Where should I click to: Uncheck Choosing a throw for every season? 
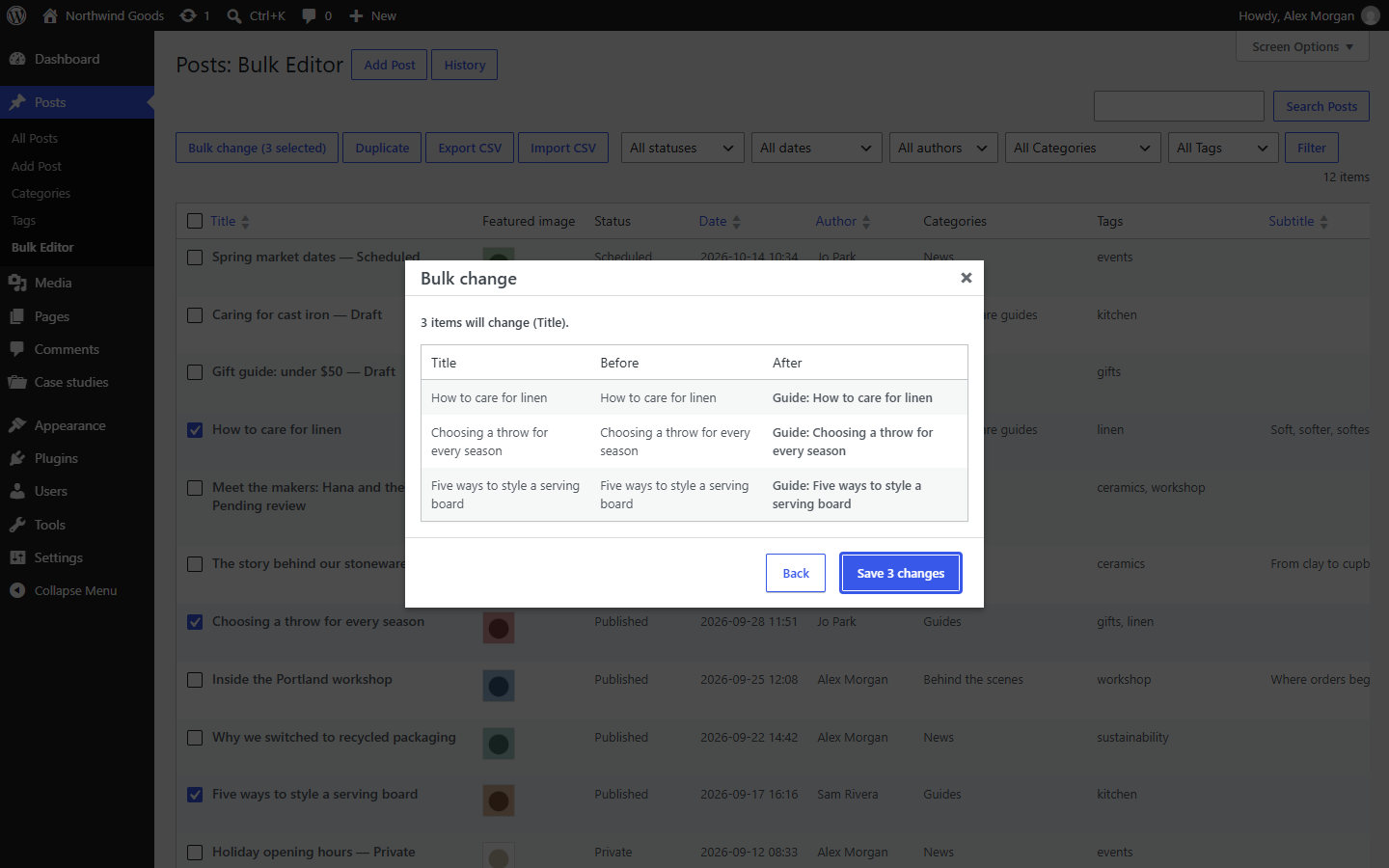[195, 622]
